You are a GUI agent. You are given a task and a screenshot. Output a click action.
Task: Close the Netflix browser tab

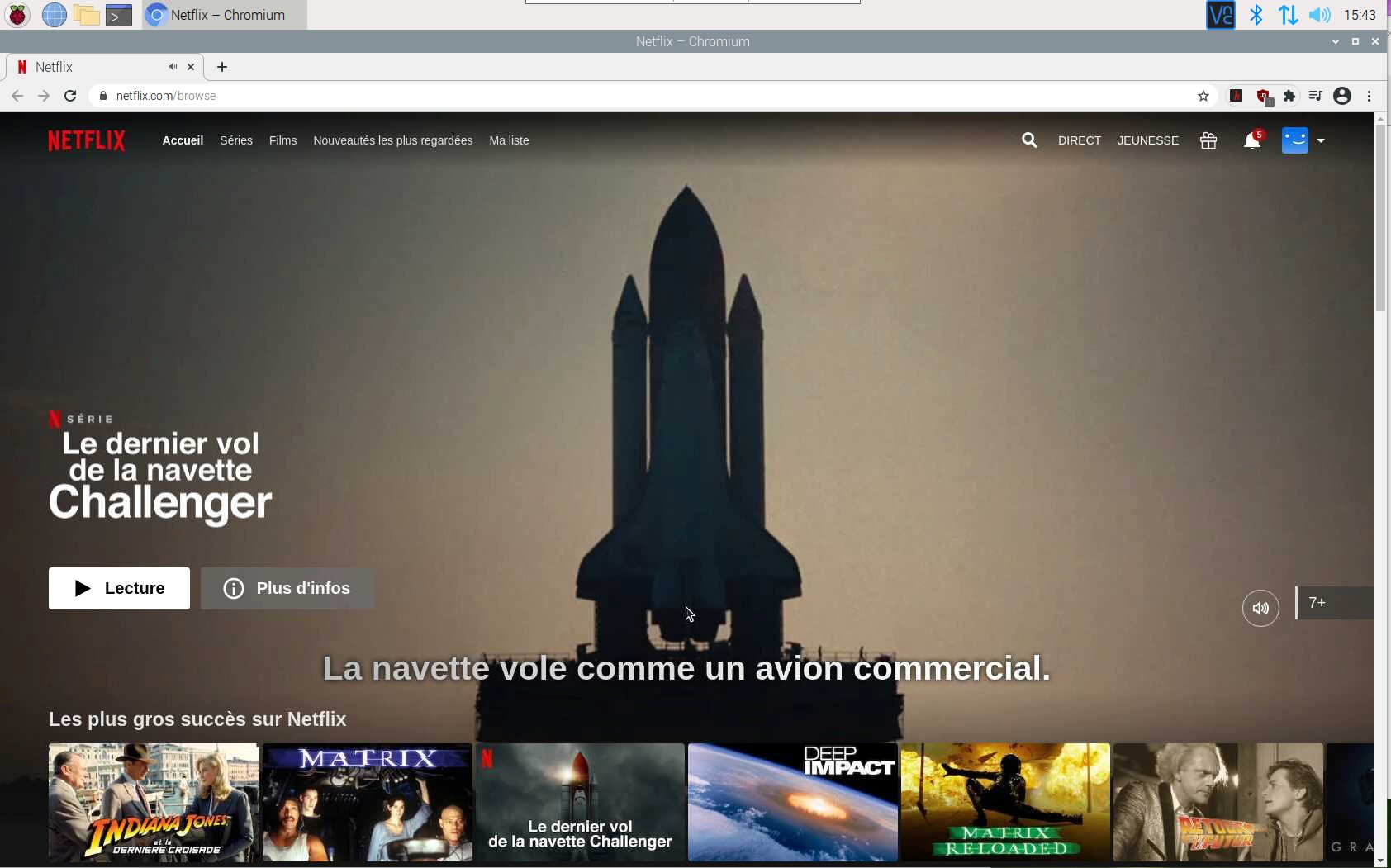click(x=191, y=67)
